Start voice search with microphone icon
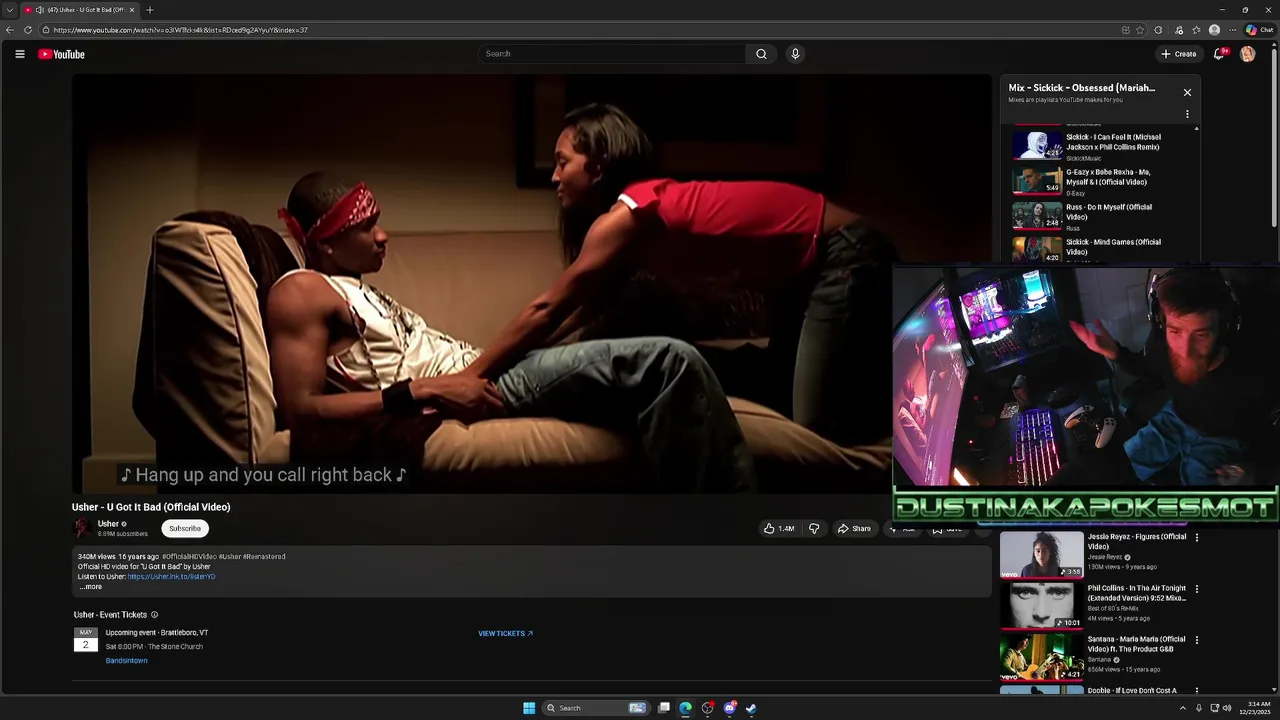Image resolution: width=1280 pixels, height=720 pixels. [x=795, y=54]
